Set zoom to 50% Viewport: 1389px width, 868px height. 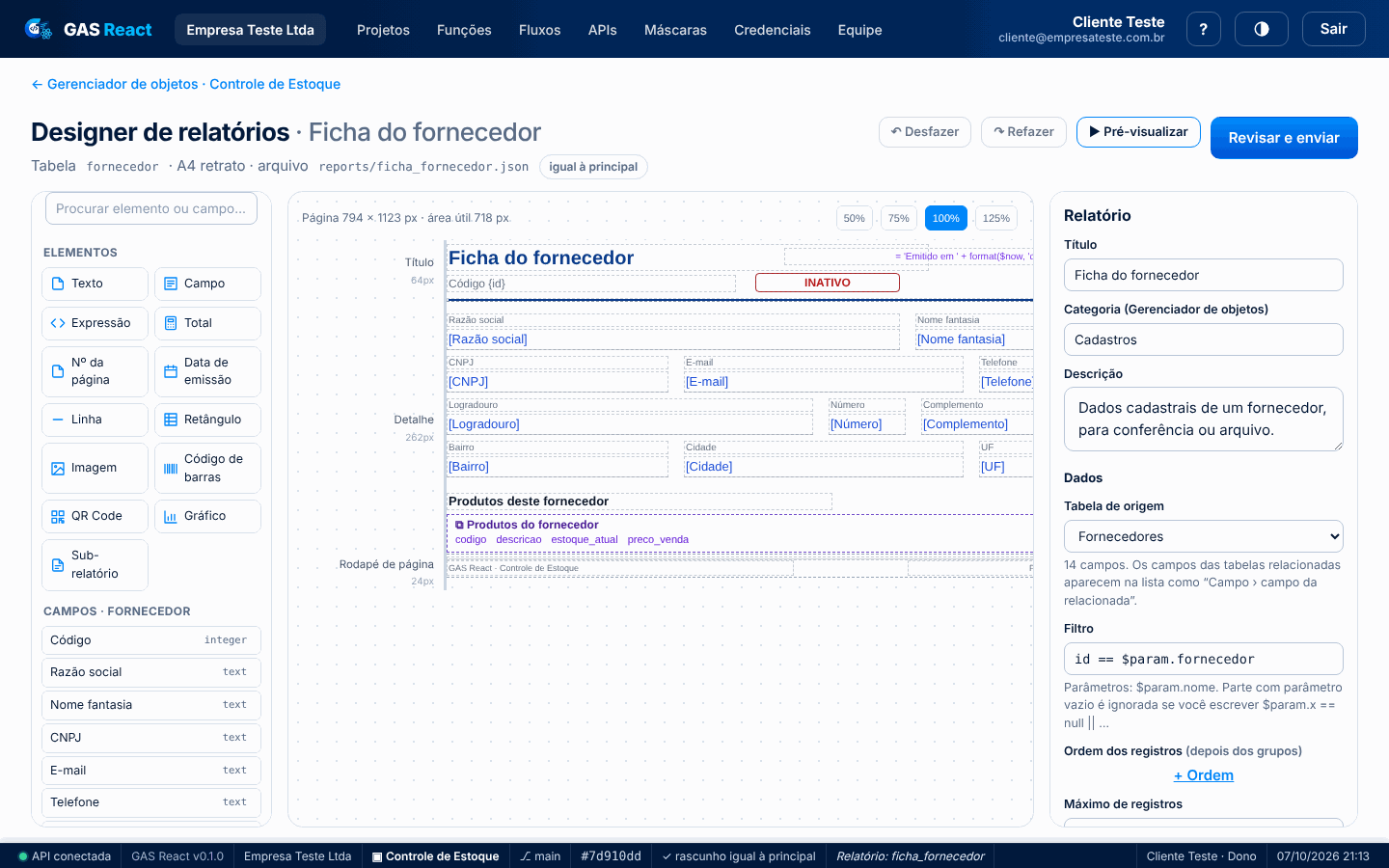click(854, 218)
